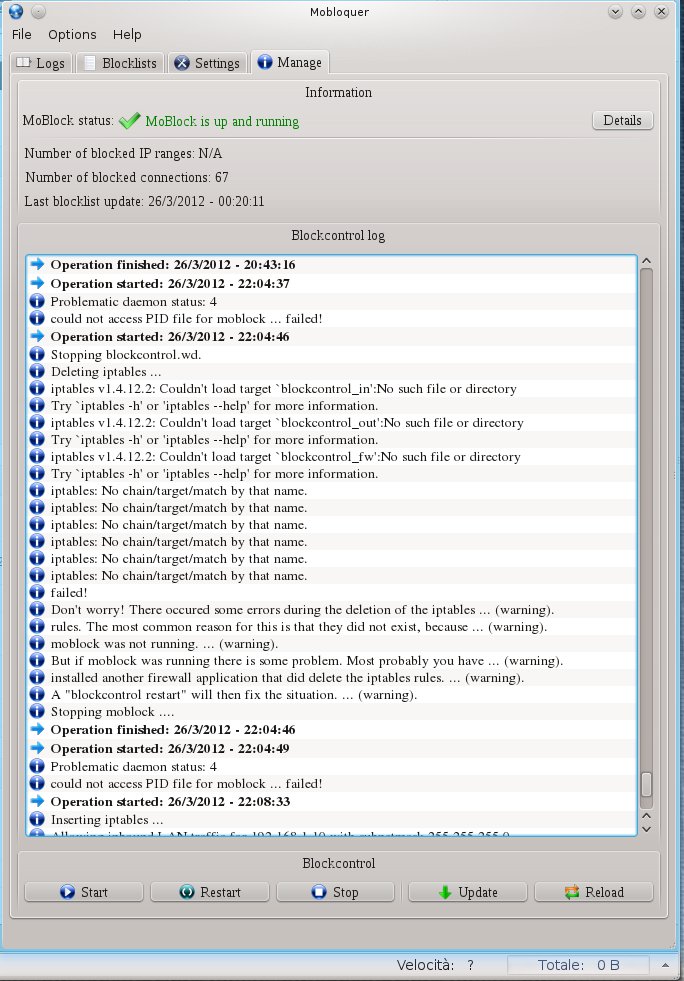Click the Manage tab info icon

point(265,61)
